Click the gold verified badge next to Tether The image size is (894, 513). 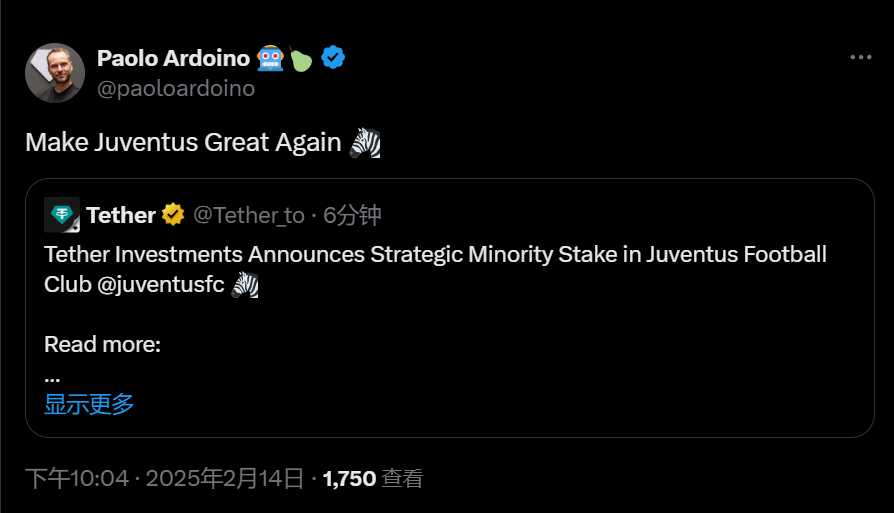pos(173,215)
